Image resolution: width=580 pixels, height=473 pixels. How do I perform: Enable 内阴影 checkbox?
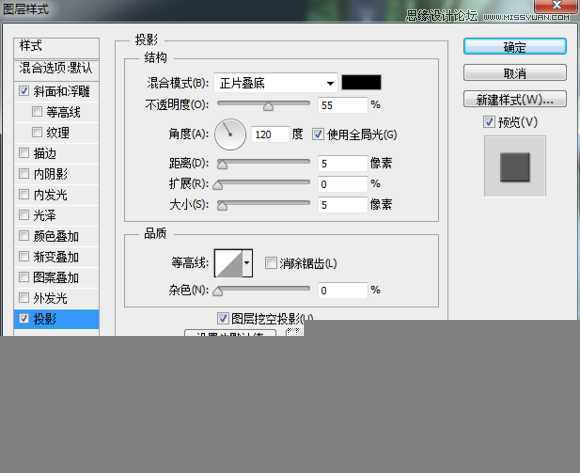24,173
